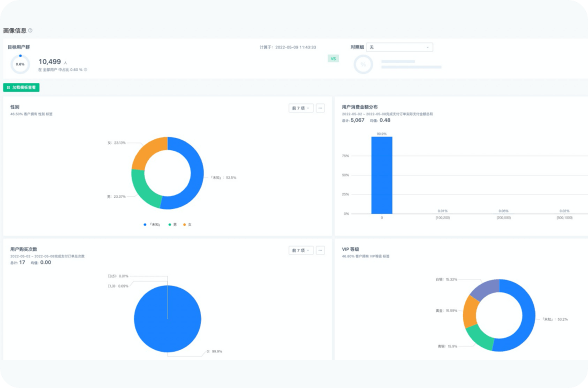Click the purple segment of the VIP level donut
588x388 pixels.
(484, 289)
